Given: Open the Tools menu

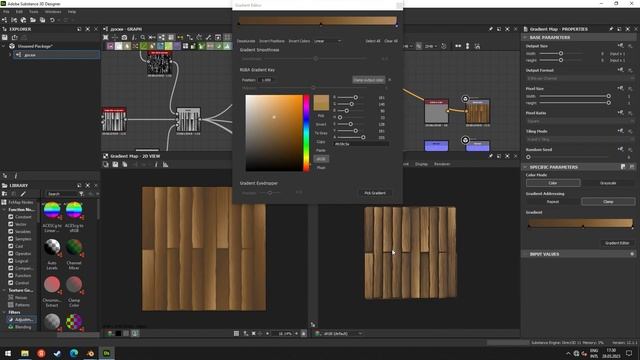Looking at the screenshot, I should tap(33, 12).
